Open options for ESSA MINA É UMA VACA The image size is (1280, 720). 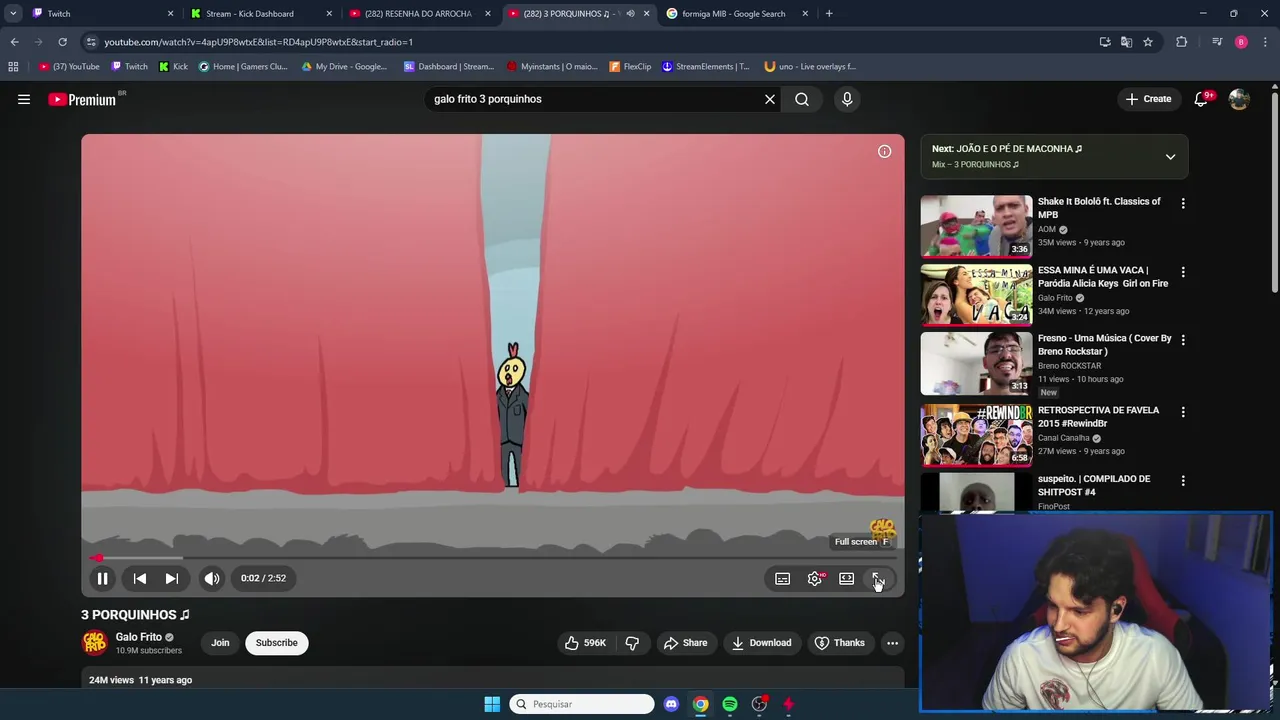pos(1183,272)
